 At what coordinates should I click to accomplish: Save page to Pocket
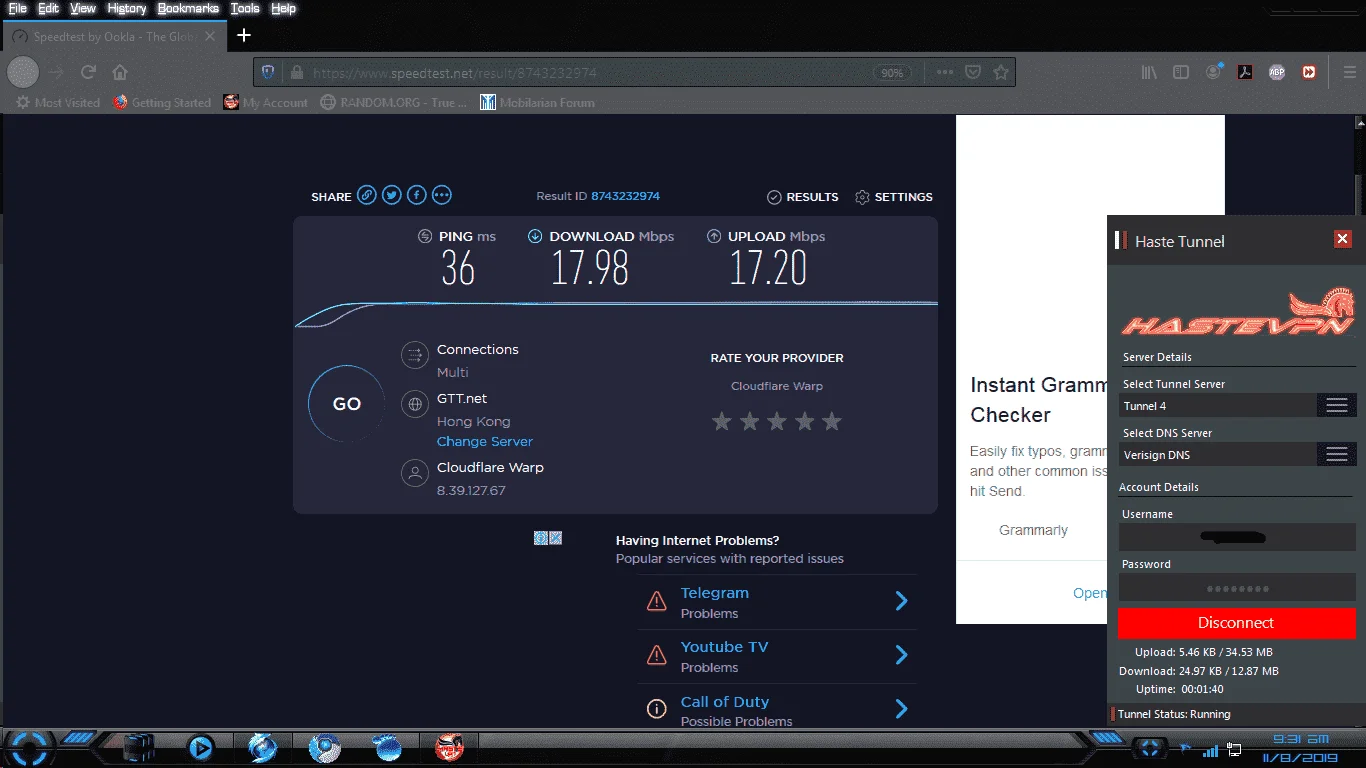(973, 72)
